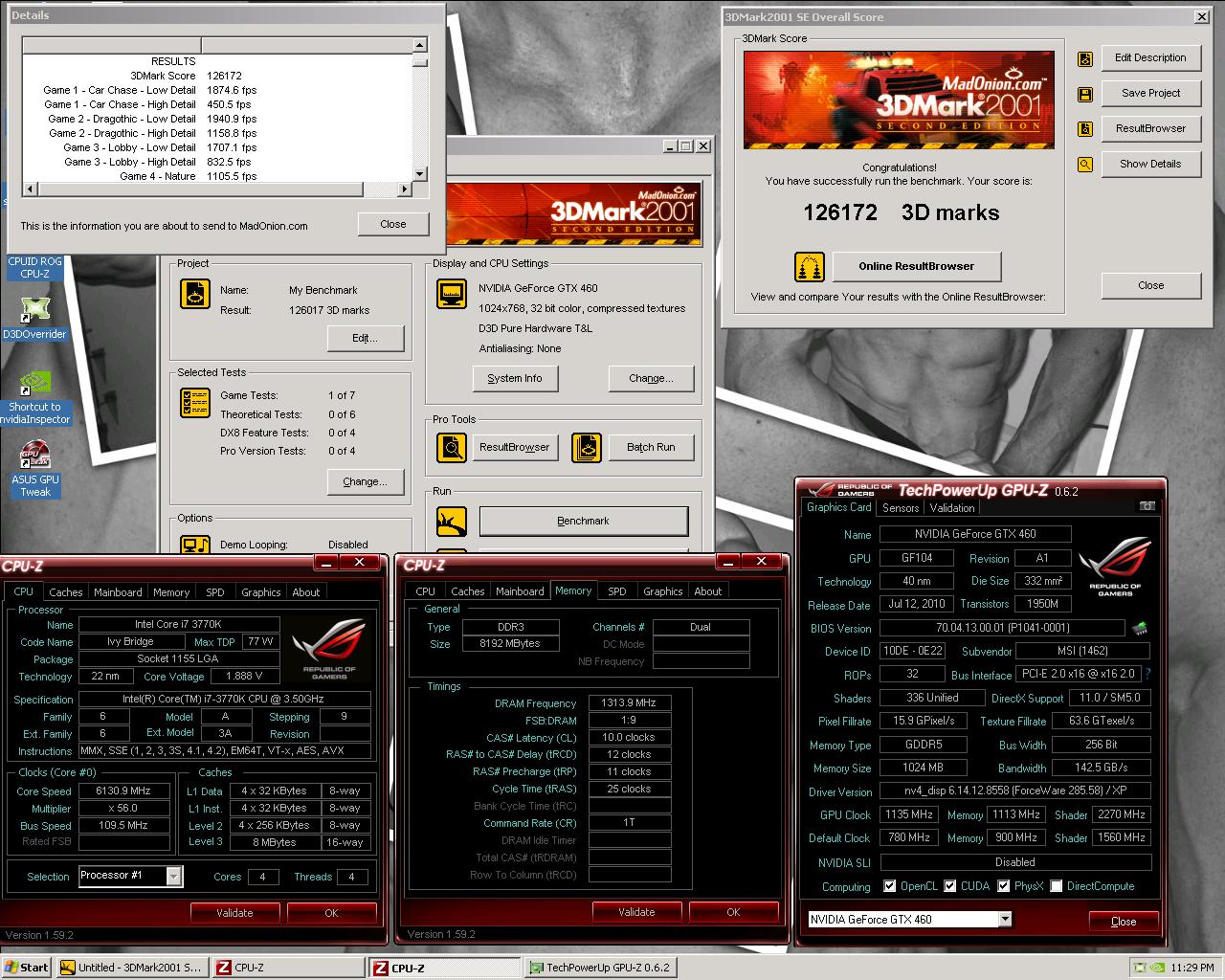This screenshot has height=980, width=1225.
Task: Open the D3DOverrider desktop shortcut
Action: [x=34, y=318]
